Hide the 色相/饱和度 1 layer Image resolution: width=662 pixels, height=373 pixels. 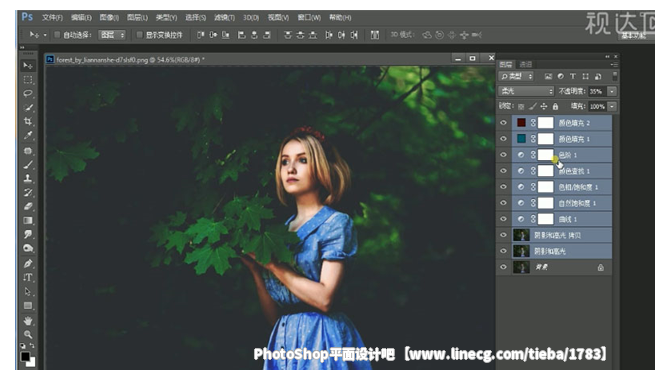503,187
